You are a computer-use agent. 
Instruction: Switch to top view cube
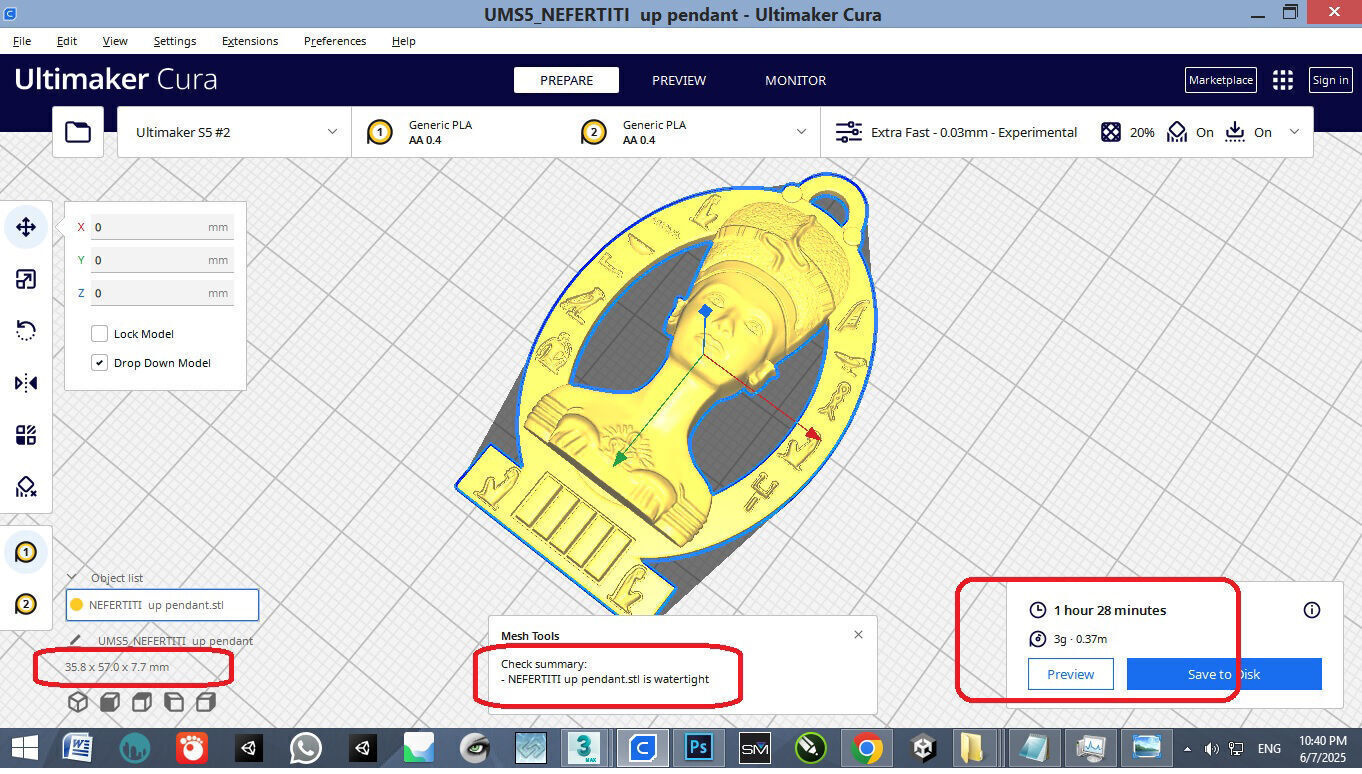click(141, 702)
